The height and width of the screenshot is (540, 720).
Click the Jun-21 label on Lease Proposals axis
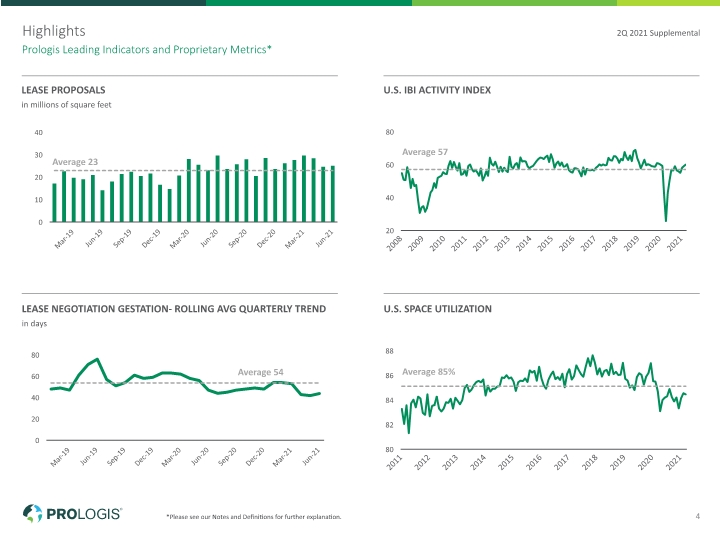click(x=324, y=238)
